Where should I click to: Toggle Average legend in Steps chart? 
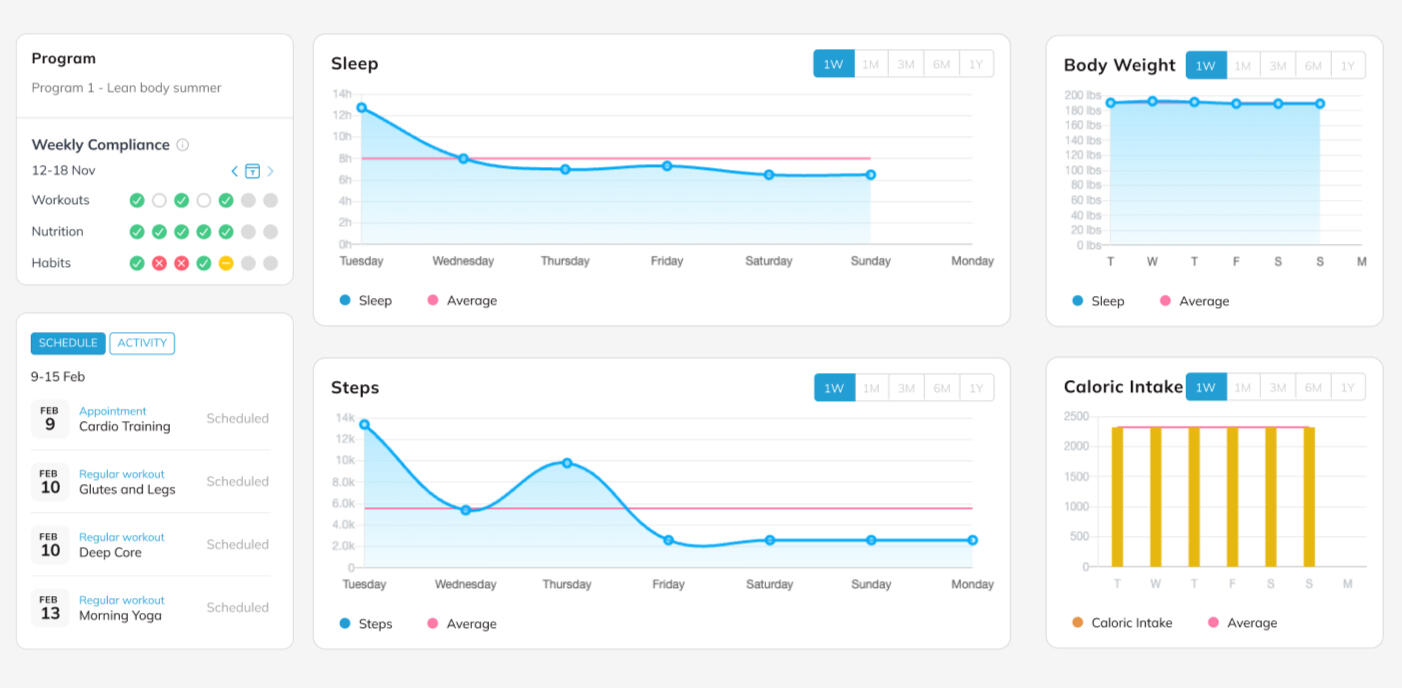point(462,624)
